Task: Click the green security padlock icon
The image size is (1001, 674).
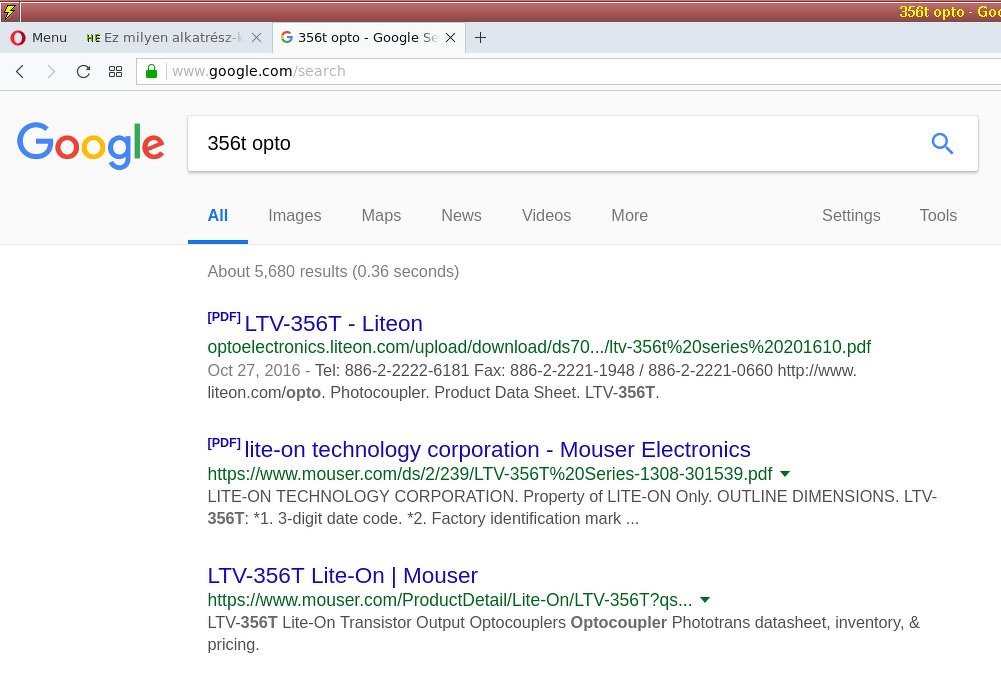Action: (151, 71)
